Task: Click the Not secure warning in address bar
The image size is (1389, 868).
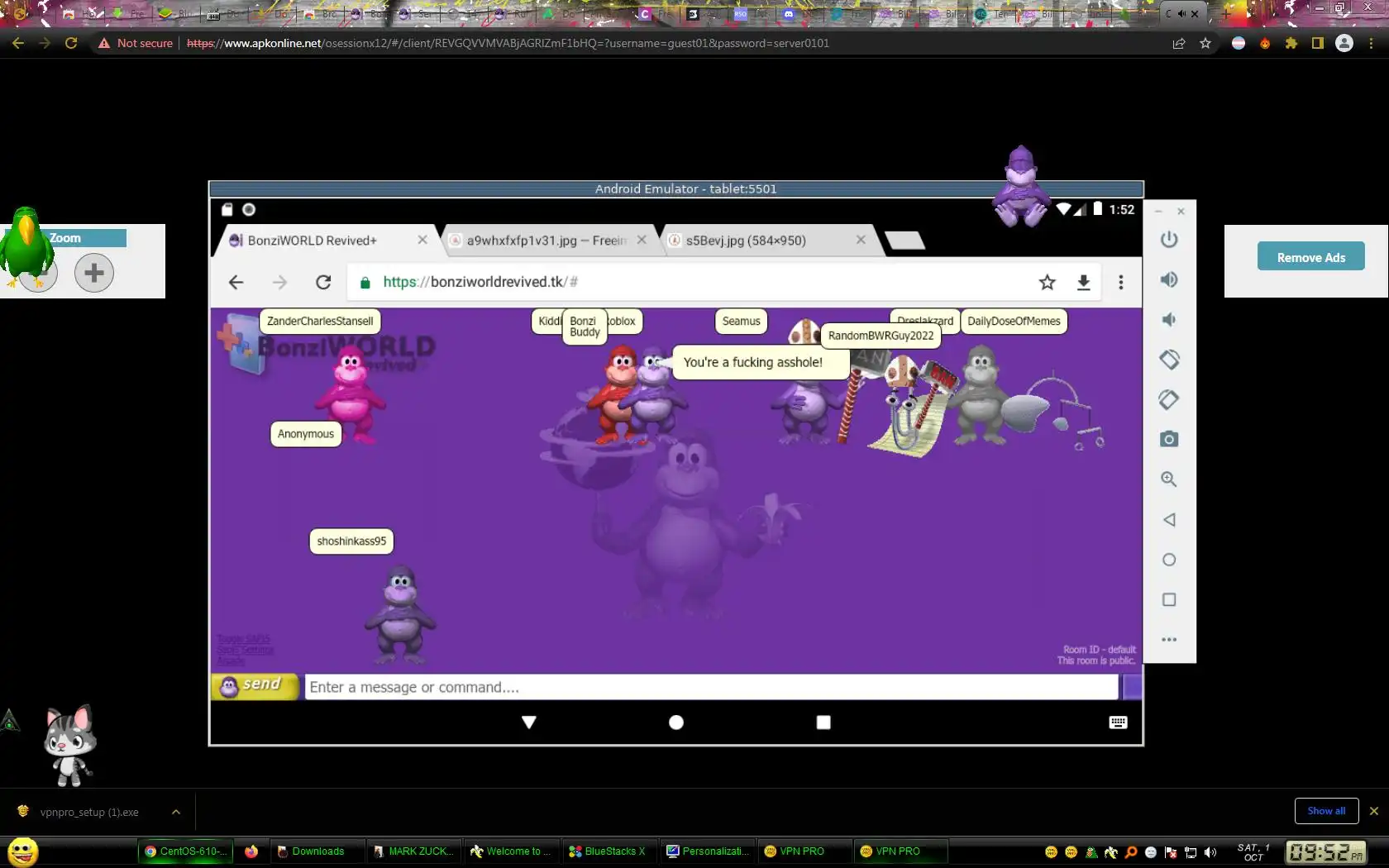Action: point(136,43)
